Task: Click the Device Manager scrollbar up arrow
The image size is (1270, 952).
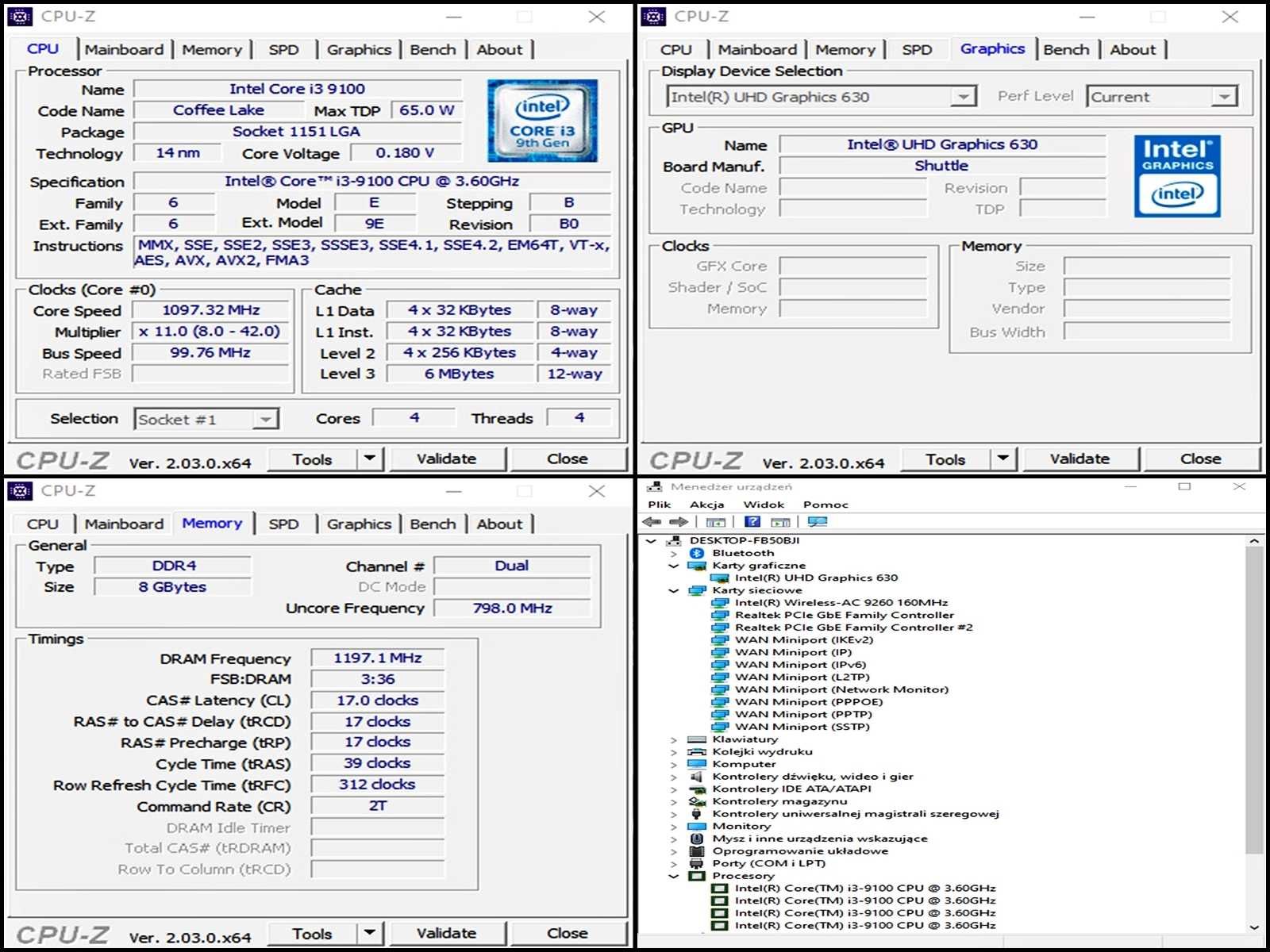Action: 1254,541
